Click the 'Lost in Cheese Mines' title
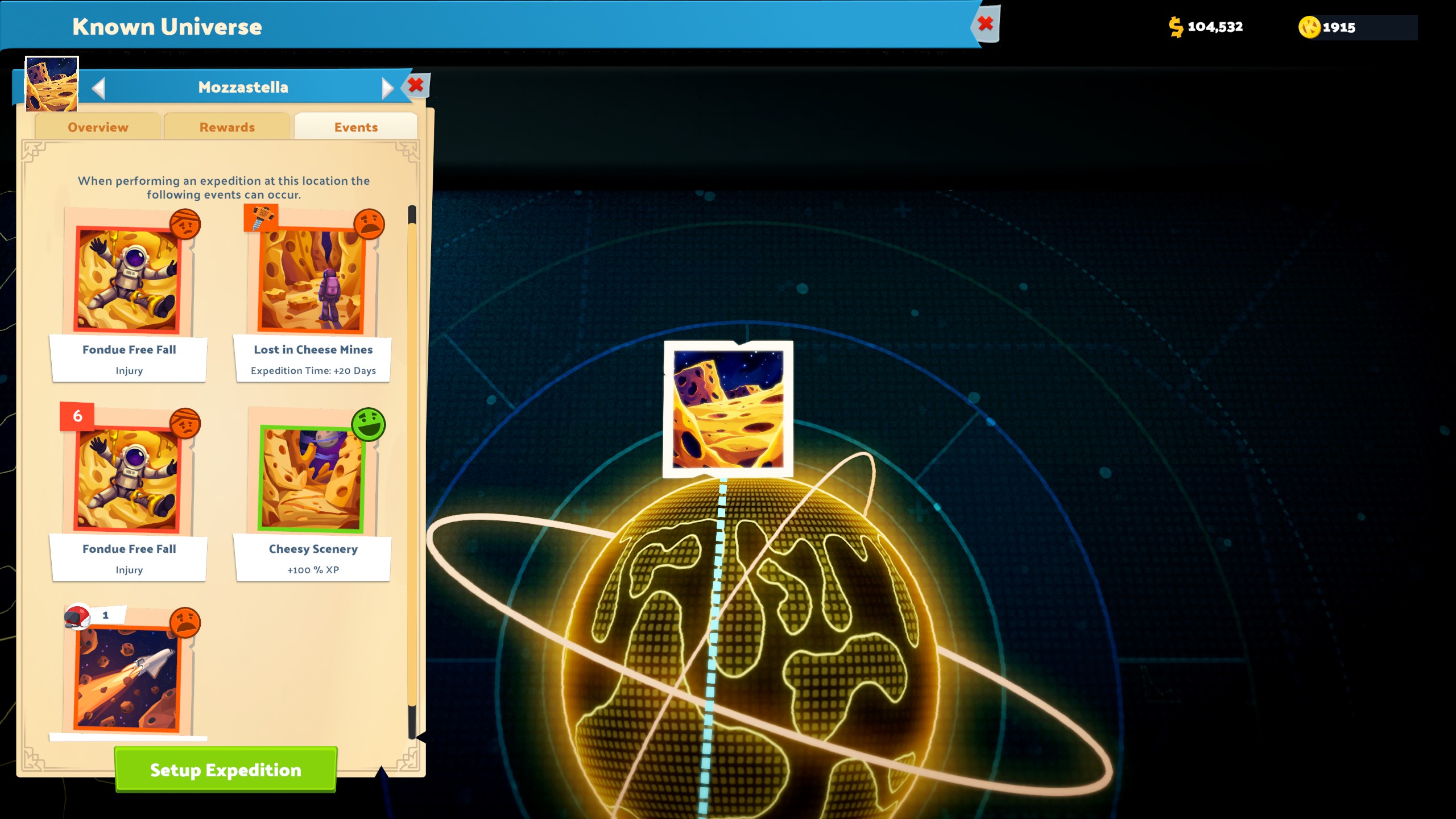This screenshot has width=1456, height=819. [x=313, y=350]
